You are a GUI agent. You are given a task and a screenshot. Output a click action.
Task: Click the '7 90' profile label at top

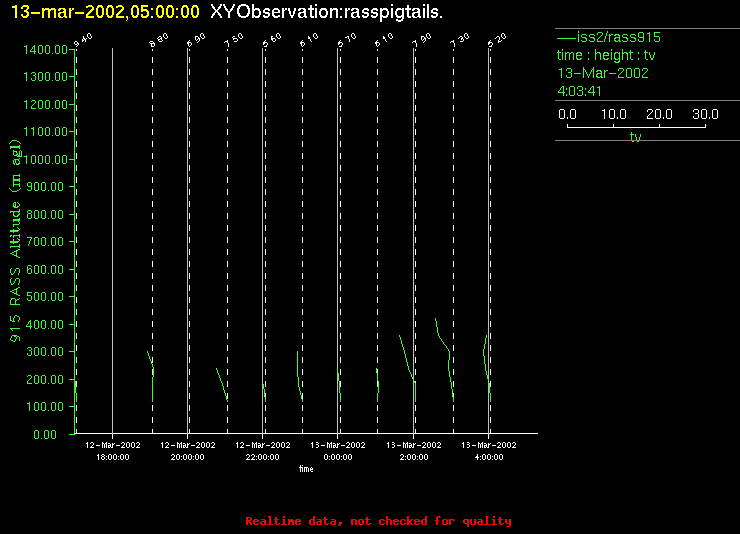point(421,41)
